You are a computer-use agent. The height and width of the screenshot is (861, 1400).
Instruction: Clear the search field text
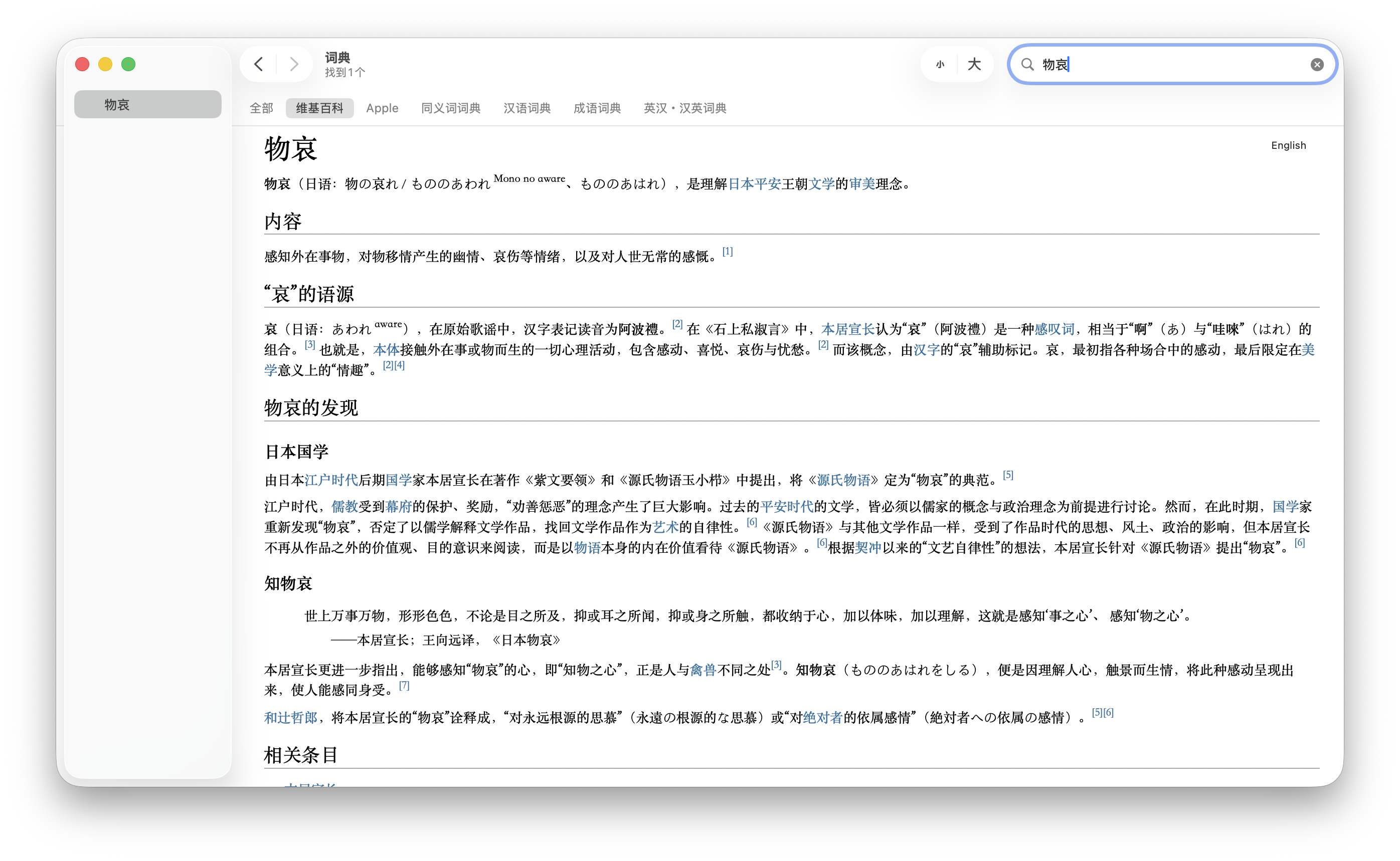[1316, 64]
